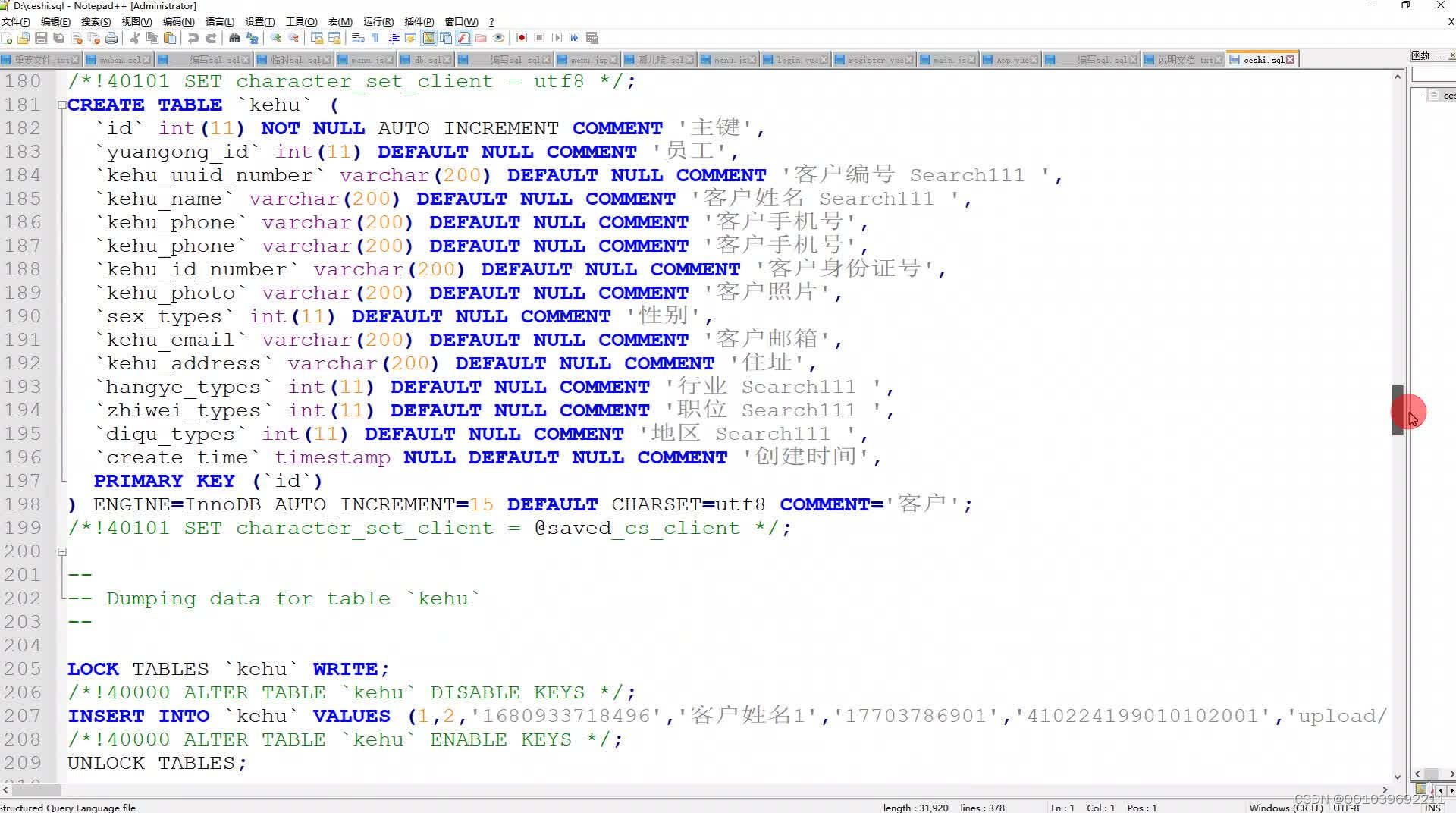The image size is (1456, 813).
Task: Click UTF-8 encoding in status bar
Action: click(x=1346, y=808)
